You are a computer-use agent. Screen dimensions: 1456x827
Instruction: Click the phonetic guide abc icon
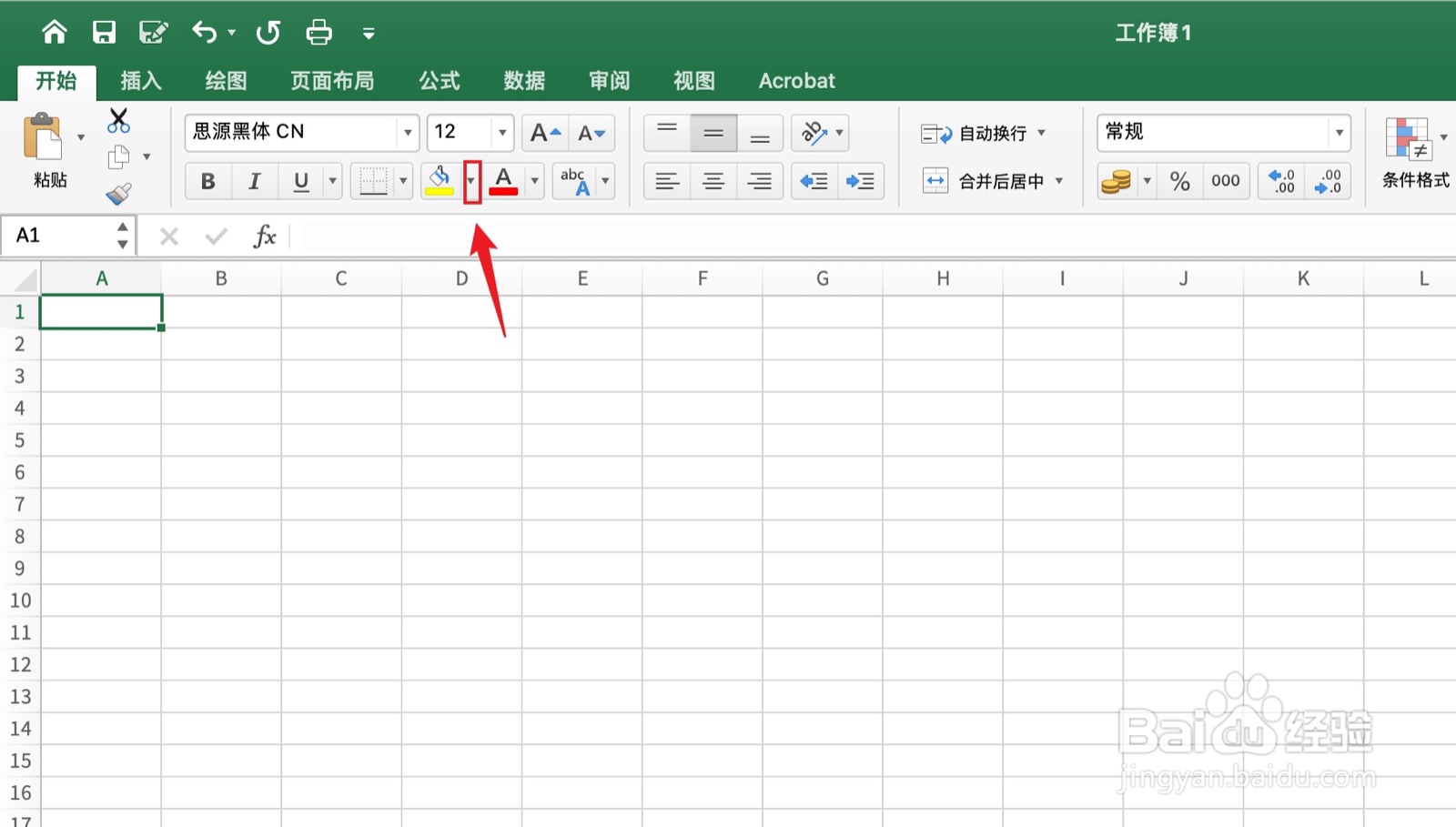point(575,181)
